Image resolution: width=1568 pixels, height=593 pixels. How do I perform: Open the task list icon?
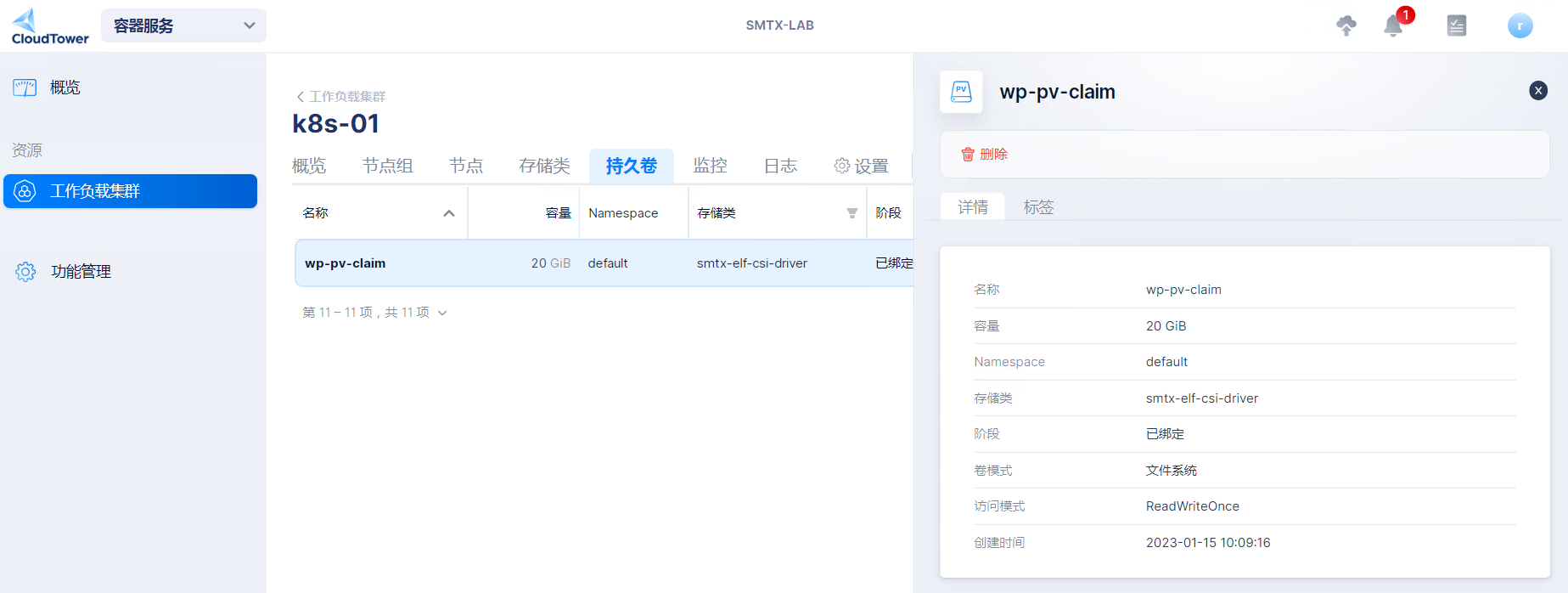pyautogui.click(x=1457, y=25)
